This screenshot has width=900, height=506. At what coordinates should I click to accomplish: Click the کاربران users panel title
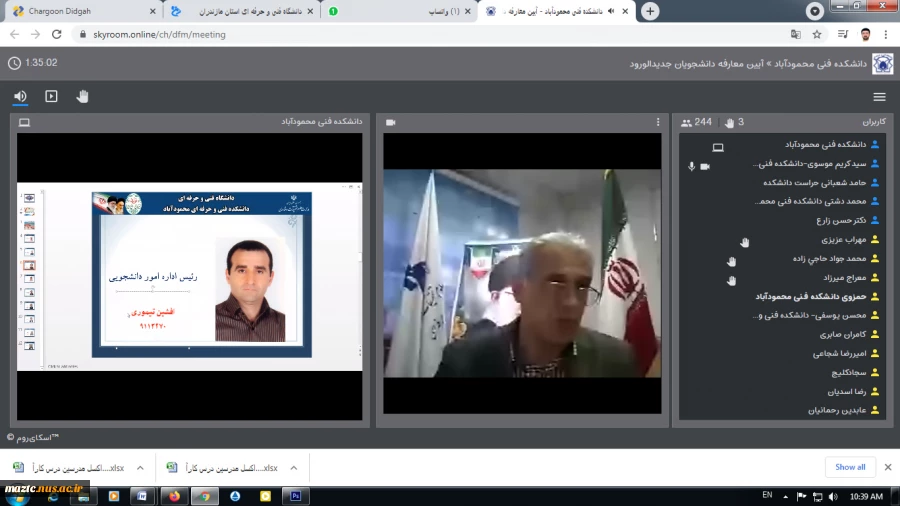point(874,122)
